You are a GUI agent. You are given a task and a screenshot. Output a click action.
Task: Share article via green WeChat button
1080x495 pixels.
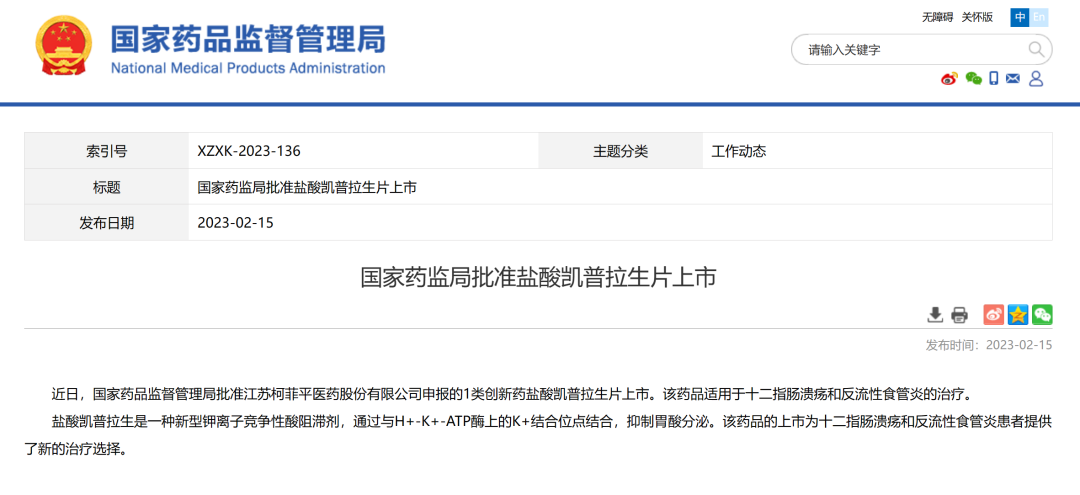click(1042, 315)
